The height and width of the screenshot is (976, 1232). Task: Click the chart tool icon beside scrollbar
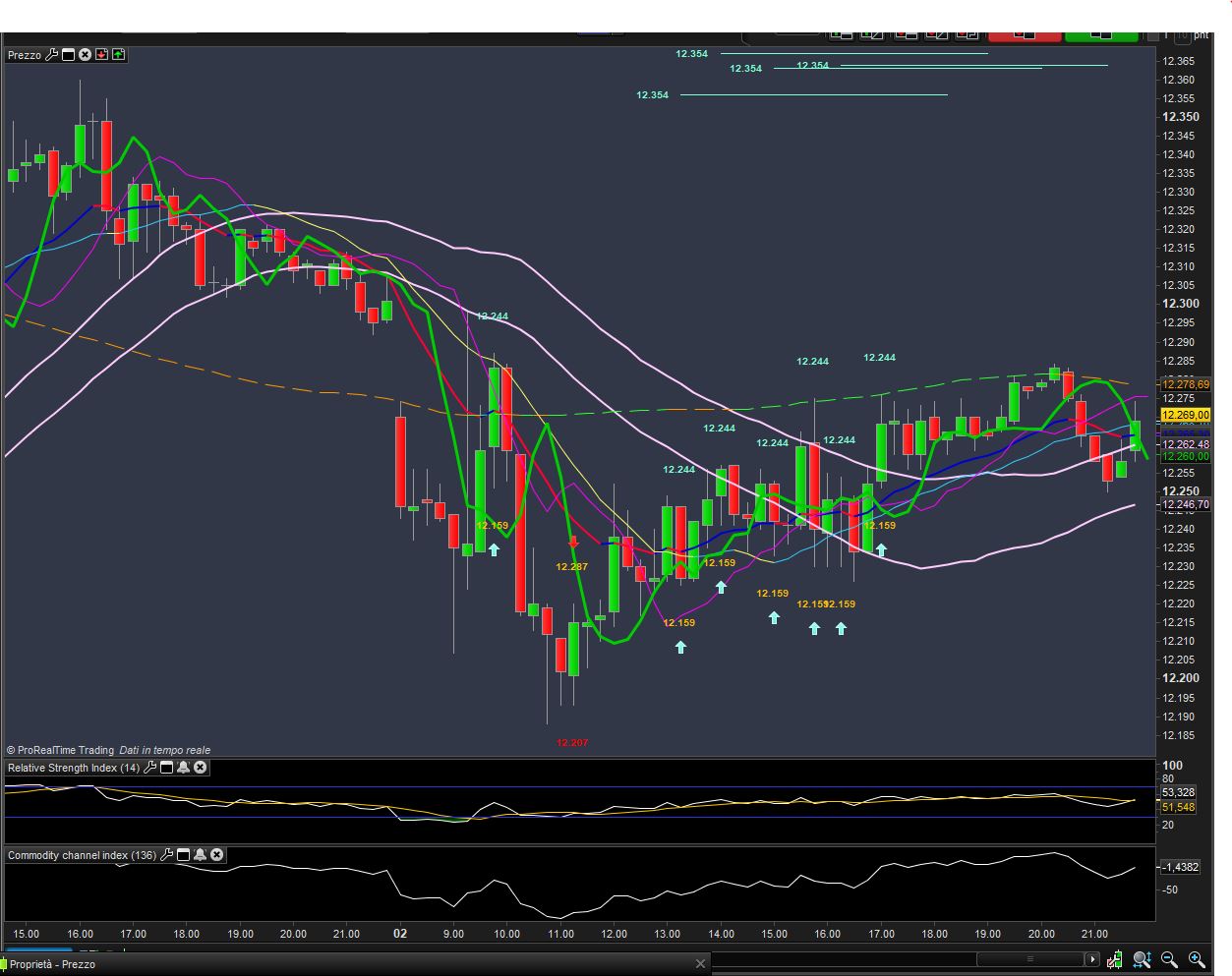1114,959
